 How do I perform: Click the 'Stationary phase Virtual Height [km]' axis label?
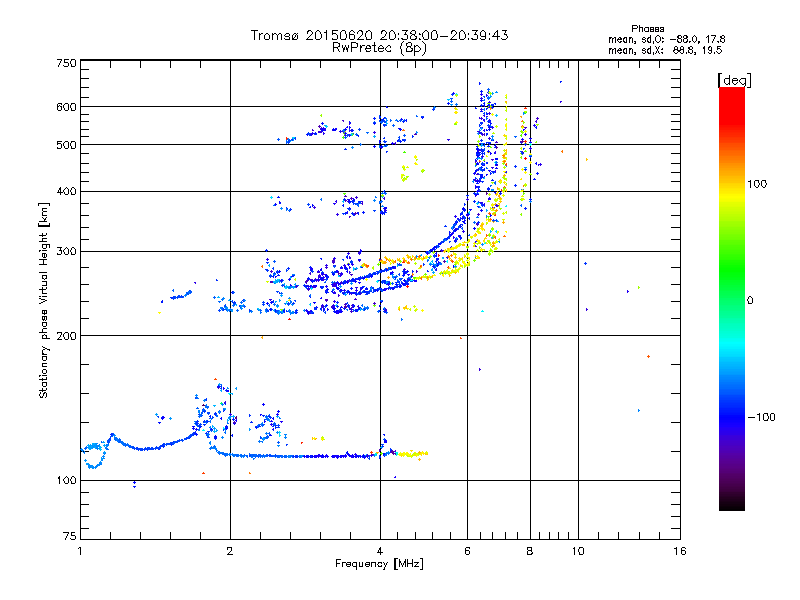[x=43, y=300]
